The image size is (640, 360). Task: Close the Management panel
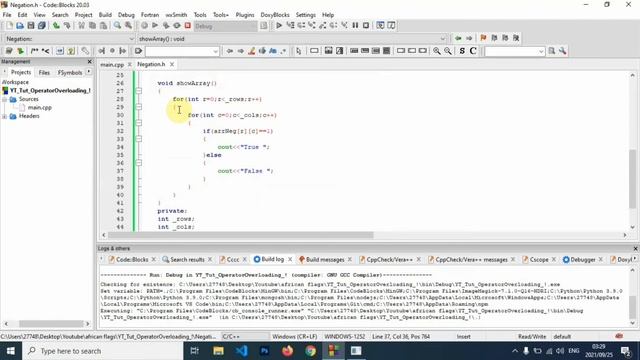coord(90,62)
